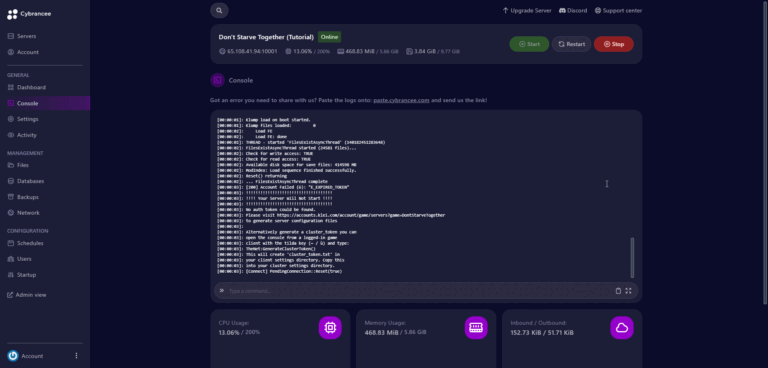
Task: Click the Dashboard grid icon
Action: pos(11,87)
